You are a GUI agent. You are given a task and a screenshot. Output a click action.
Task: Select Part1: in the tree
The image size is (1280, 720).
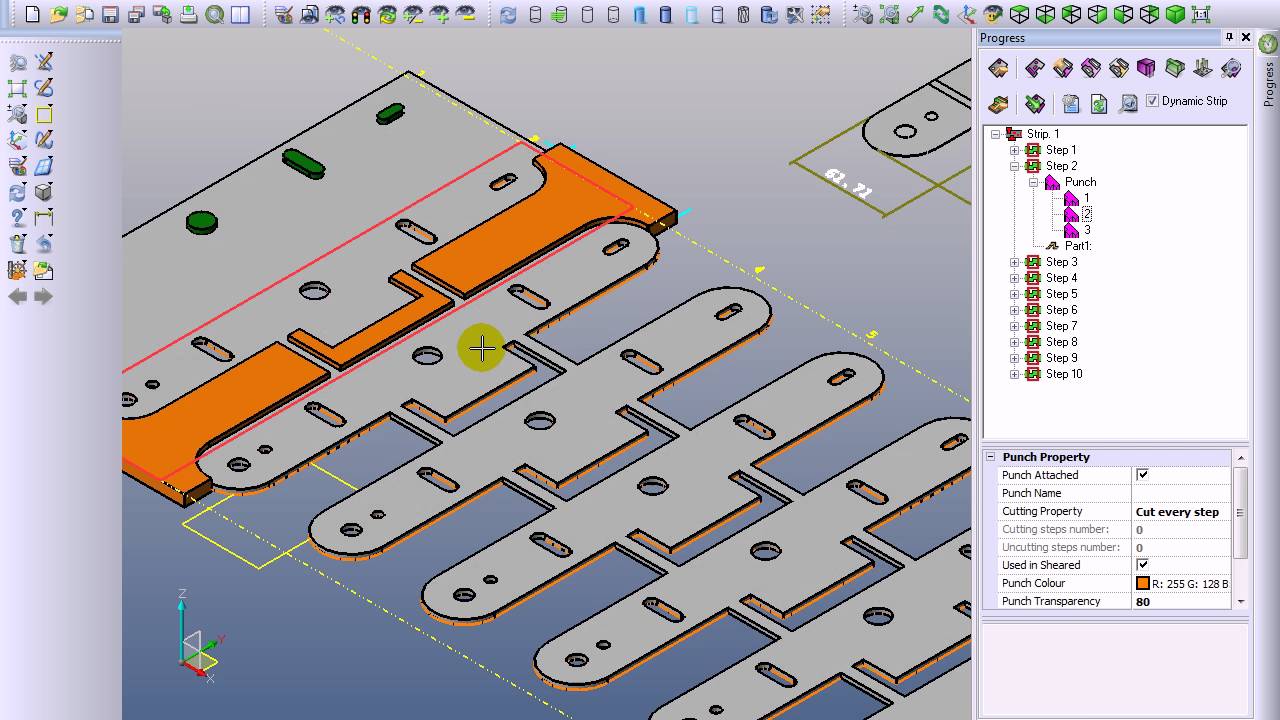[1078, 246]
